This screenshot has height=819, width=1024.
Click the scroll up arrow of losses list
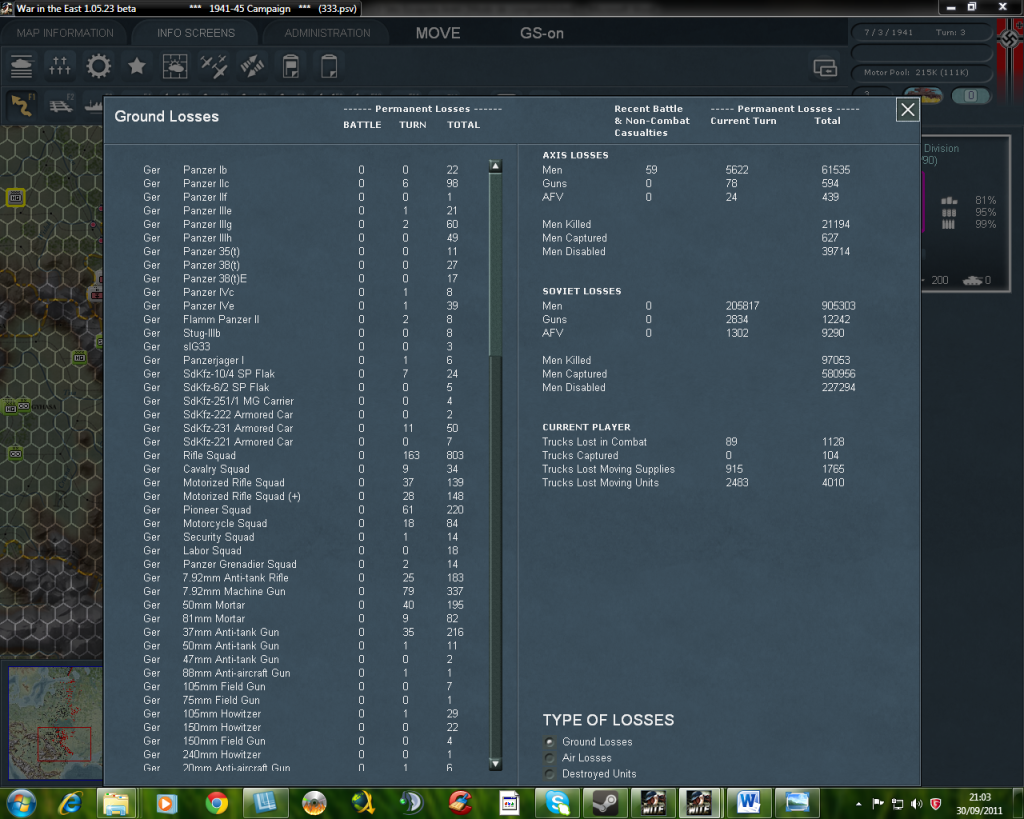pos(496,166)
